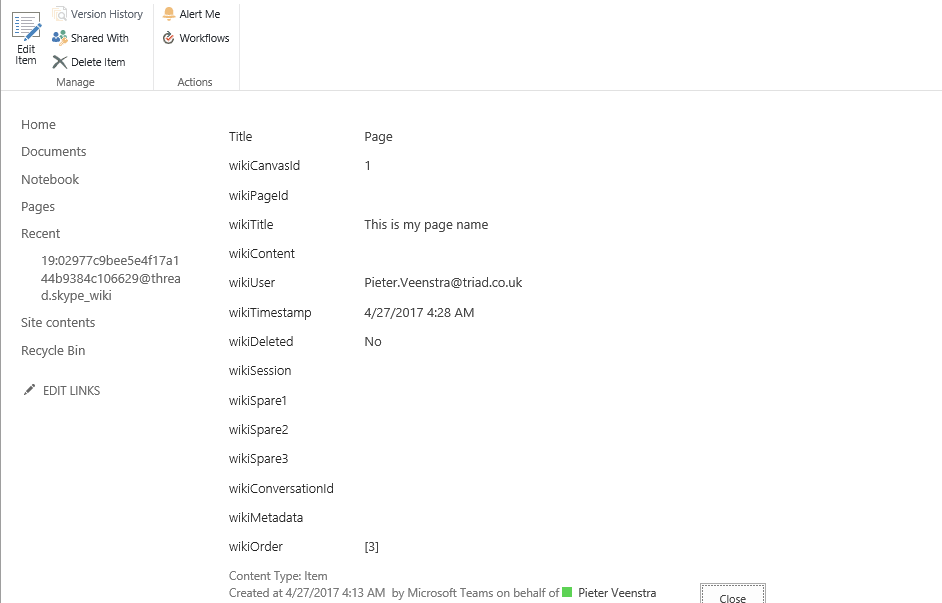
Task: Open Version History icon
Action: 59,14
